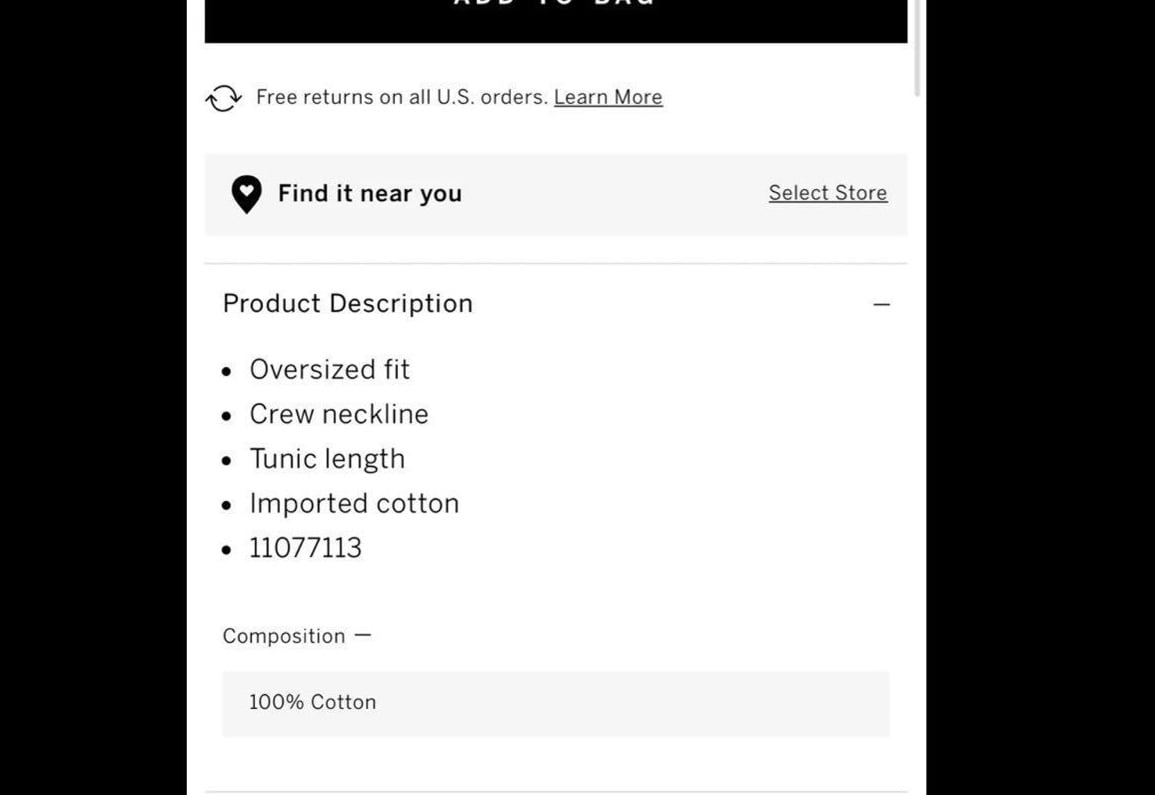This screenshot has width=1155, height=795.
Task: Click the Oversized fit text
Action: [x=329, y=369]
